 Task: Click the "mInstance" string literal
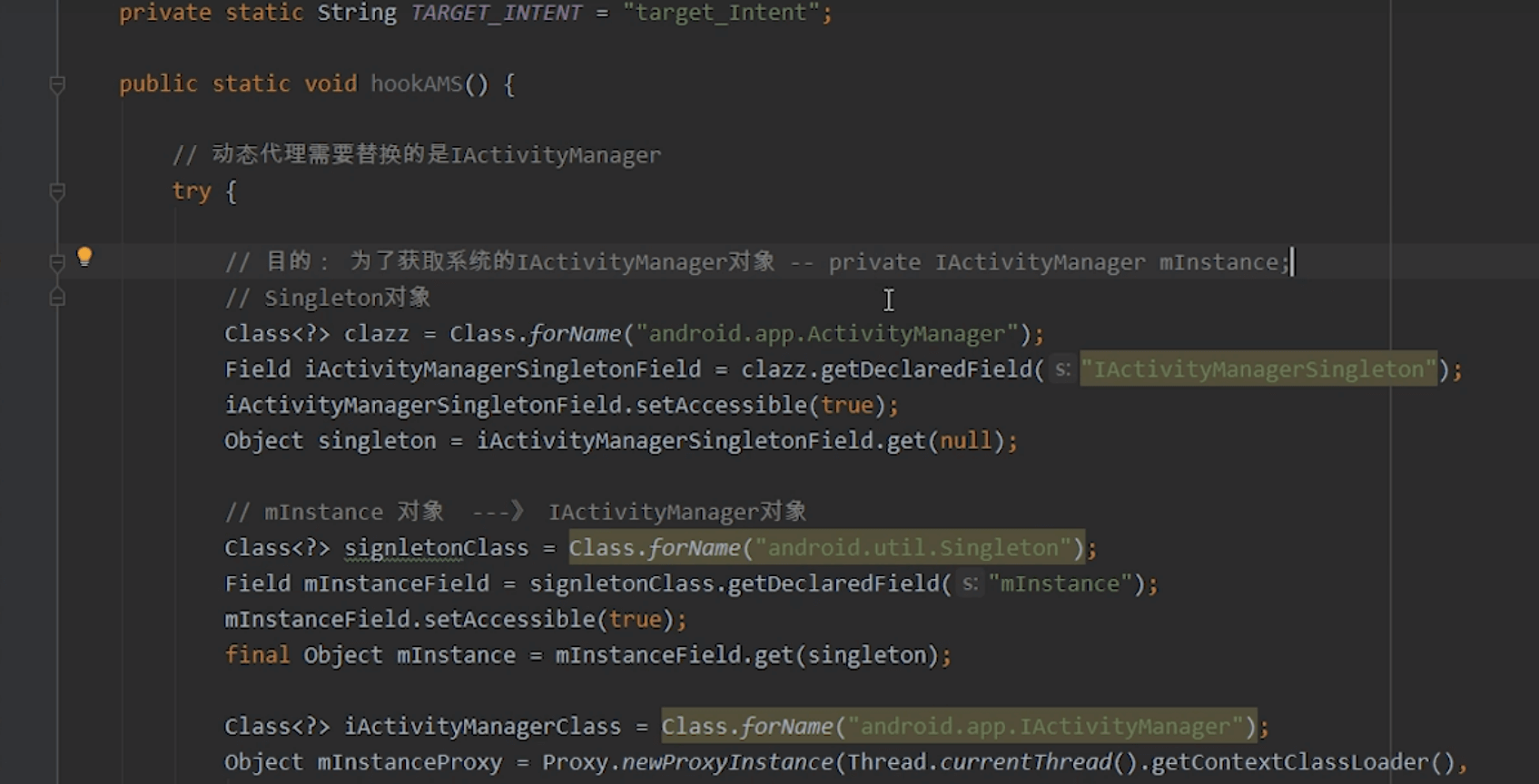(x=1061, y=583)
